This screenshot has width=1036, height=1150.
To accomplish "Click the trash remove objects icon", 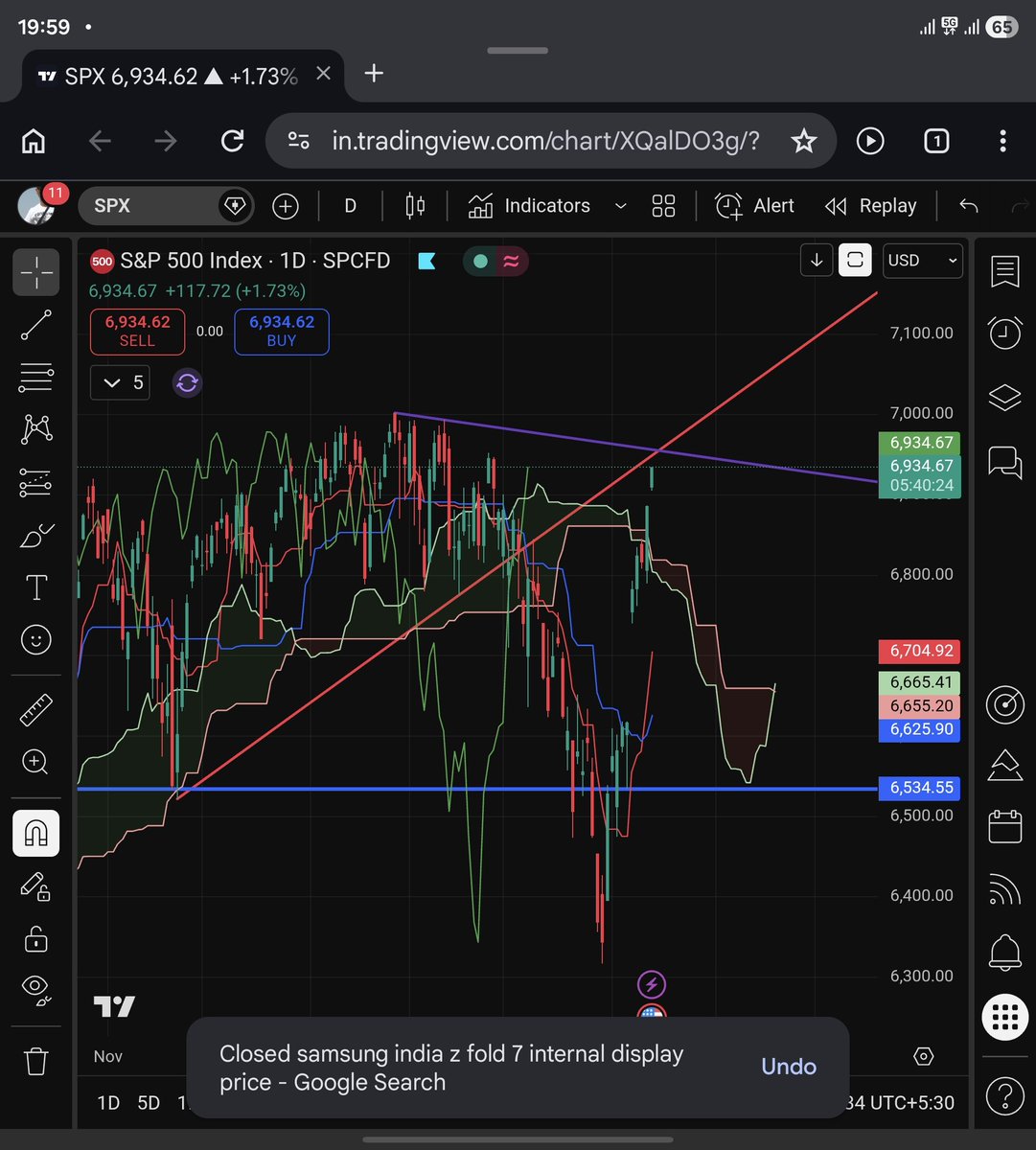I will point(35,1061).
